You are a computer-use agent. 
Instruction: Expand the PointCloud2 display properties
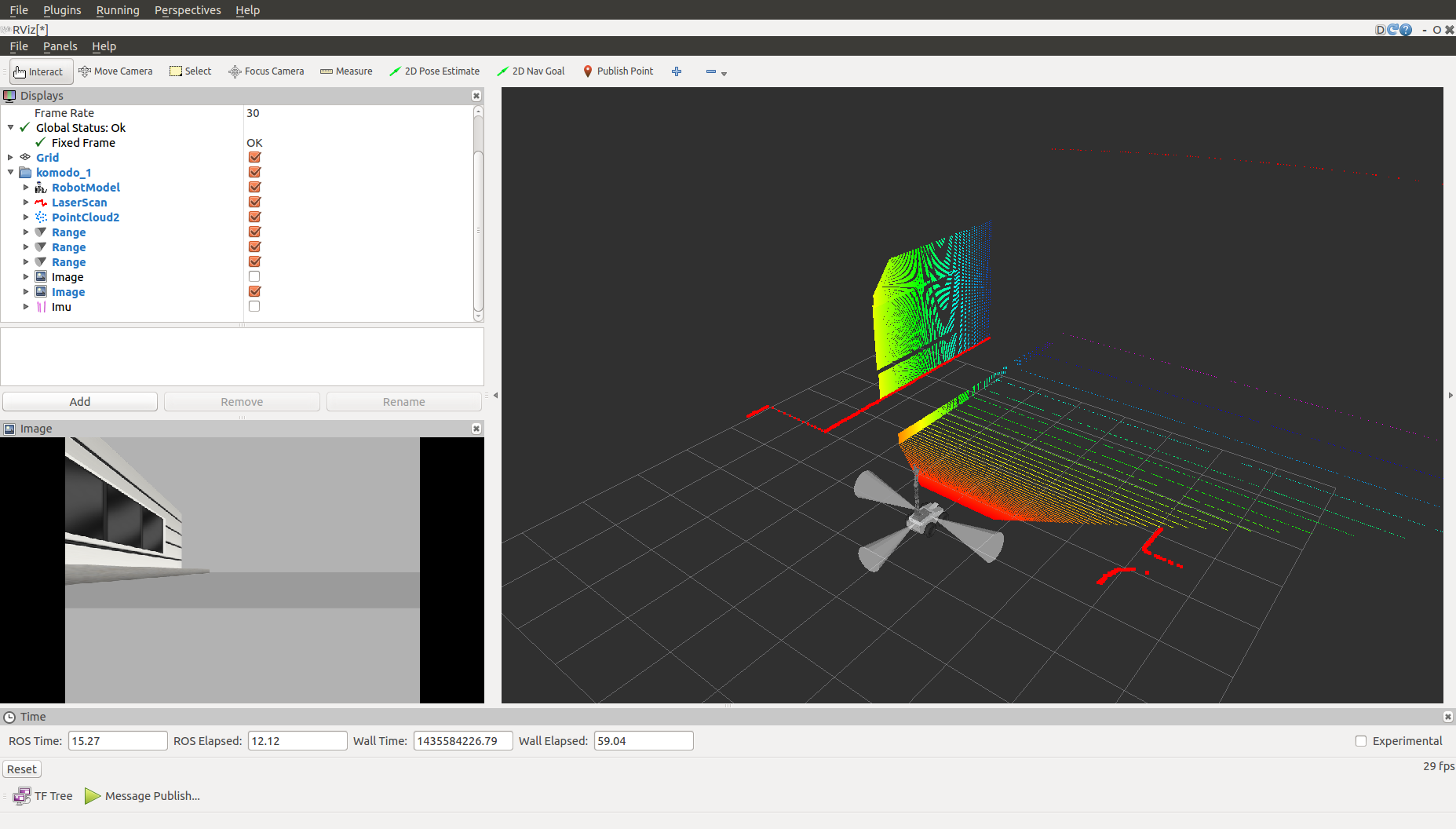point(26,217)
